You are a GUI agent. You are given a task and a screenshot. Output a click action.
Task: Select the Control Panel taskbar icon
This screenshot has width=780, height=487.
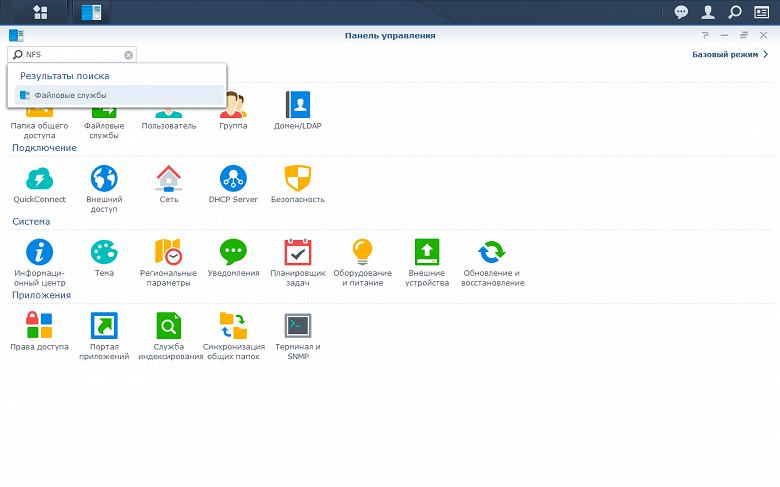(91, 12)
